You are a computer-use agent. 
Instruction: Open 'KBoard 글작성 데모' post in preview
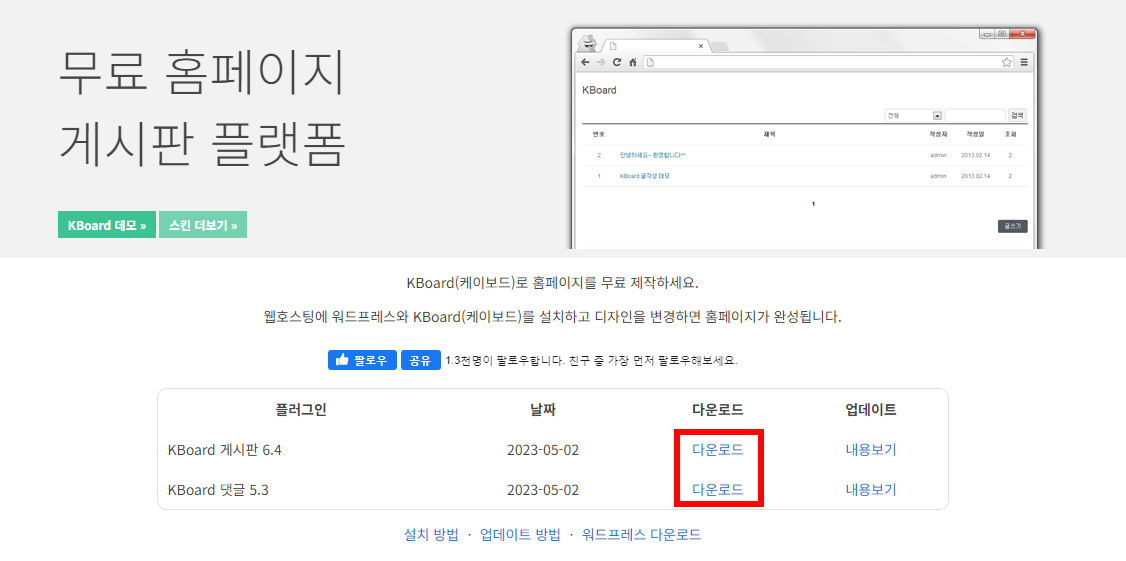coord(644,176)
